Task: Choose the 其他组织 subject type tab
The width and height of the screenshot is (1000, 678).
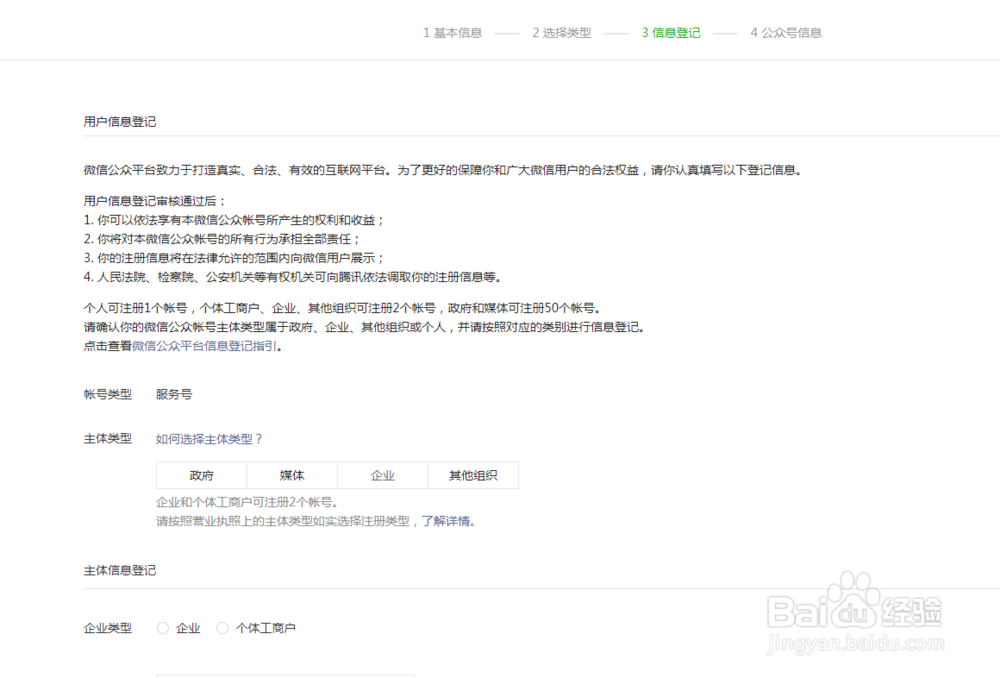Action: coord(472,474)
